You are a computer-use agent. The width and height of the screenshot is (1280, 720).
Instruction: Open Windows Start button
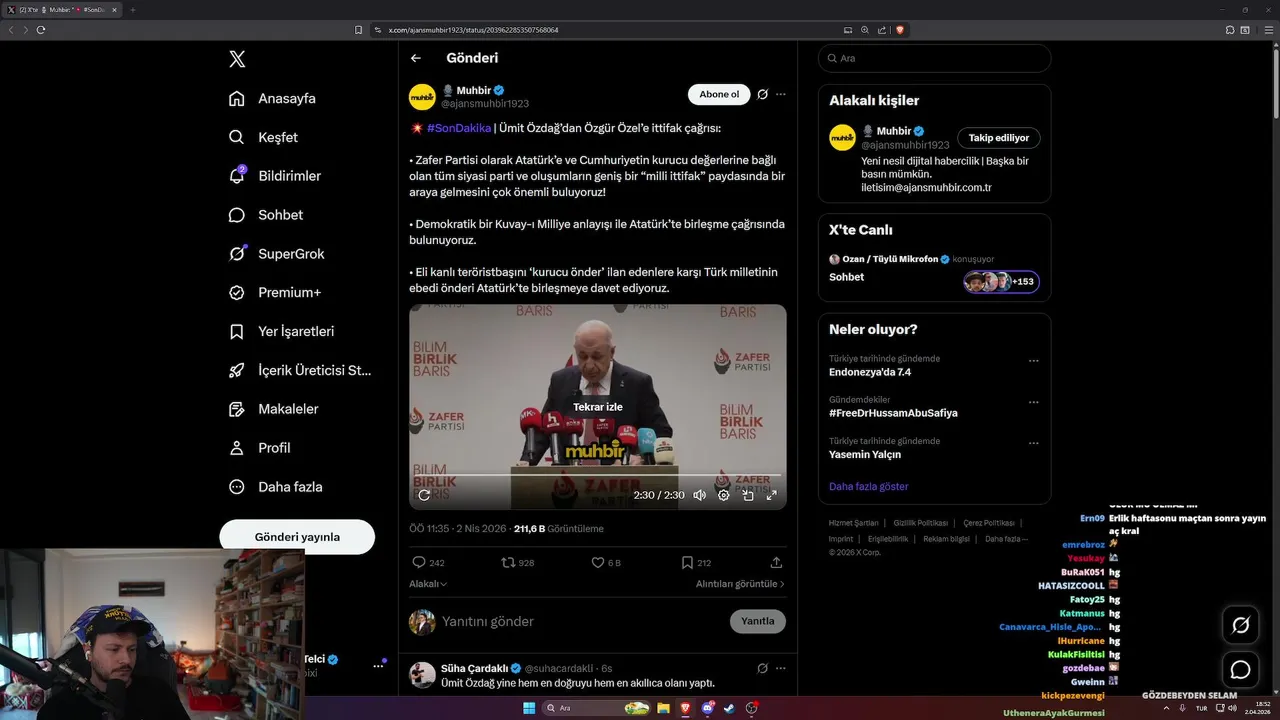pyautogui.click(x=529, y=708)
